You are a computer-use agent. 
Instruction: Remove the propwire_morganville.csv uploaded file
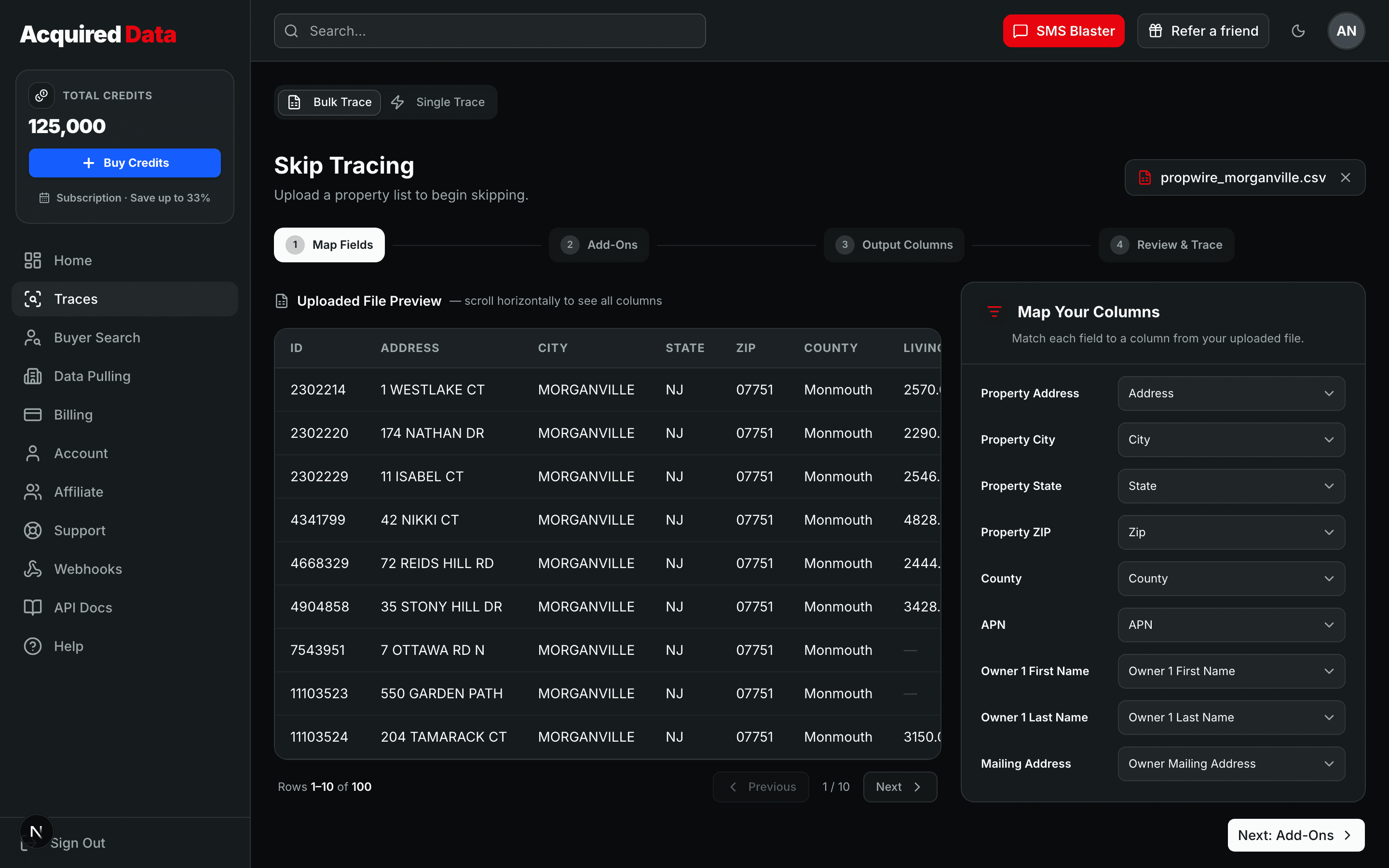1346,177
